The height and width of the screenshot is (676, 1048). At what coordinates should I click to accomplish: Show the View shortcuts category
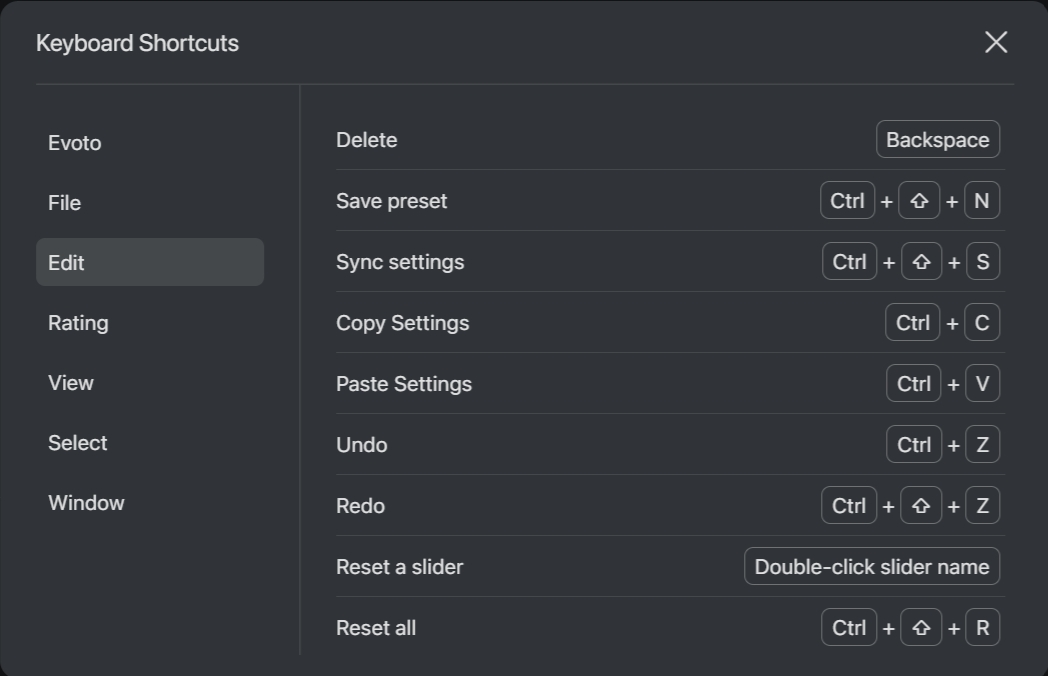[71, 383]
